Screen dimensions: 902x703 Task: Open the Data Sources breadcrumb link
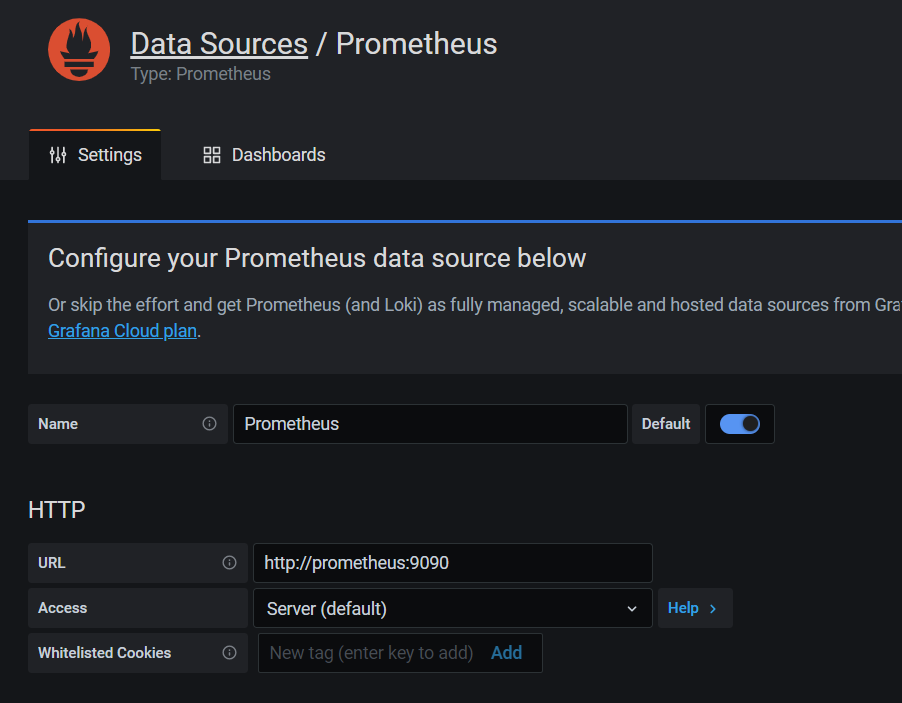coord(219,44)
